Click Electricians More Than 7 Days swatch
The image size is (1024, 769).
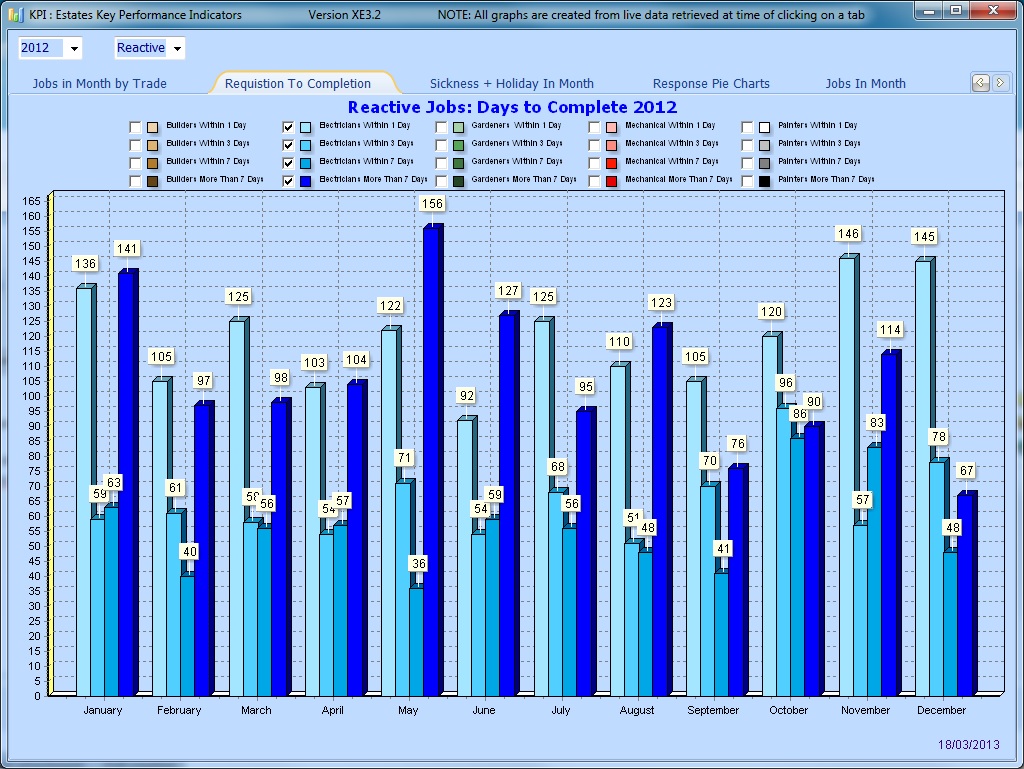tap(305, 181)
